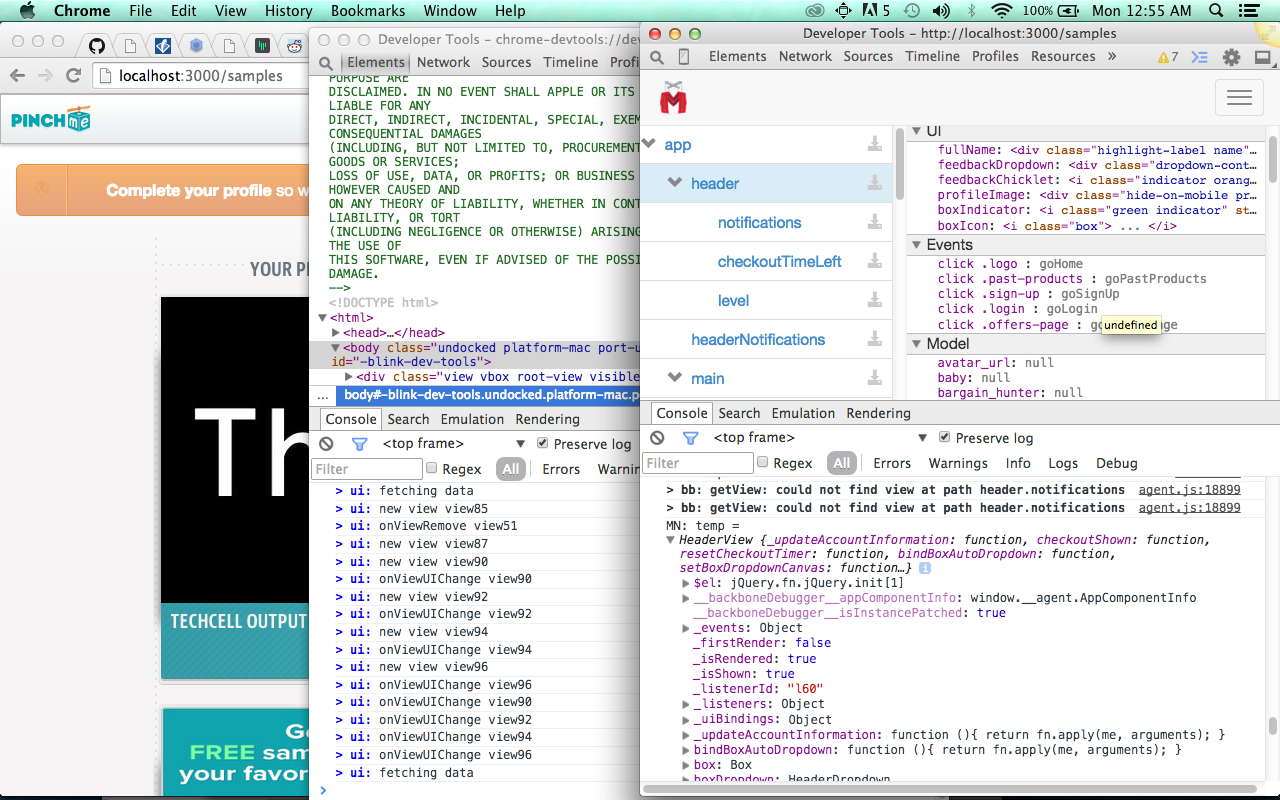Toggle device mode phone icon in front DevTools
This screenshot has width=1280, height=800.
click(x=684, y=57)
